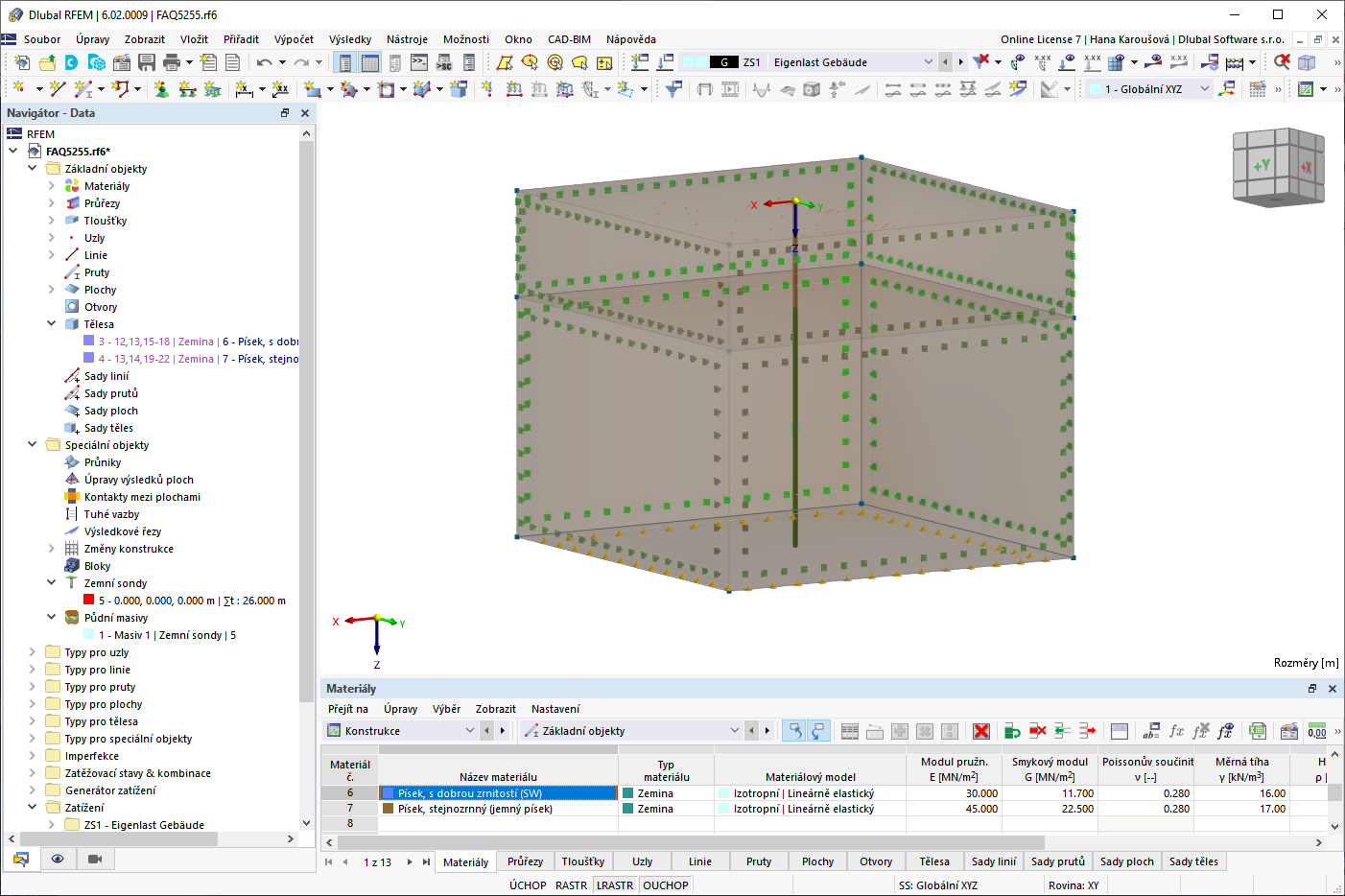Toggle OUCHOP object snap in status bar
Image resolution: width=1345 pixels, height=896 pixels.
point(666,885)
